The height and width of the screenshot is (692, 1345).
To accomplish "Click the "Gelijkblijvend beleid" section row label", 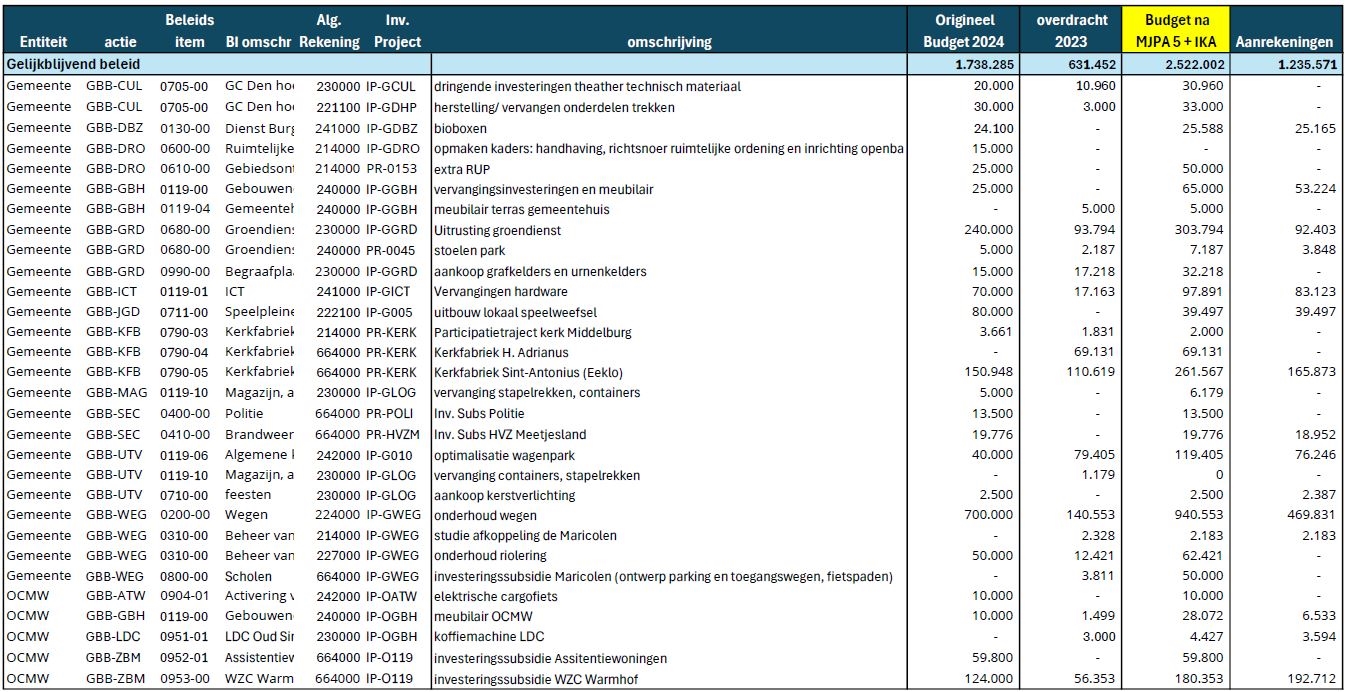I will click(75, 64).
